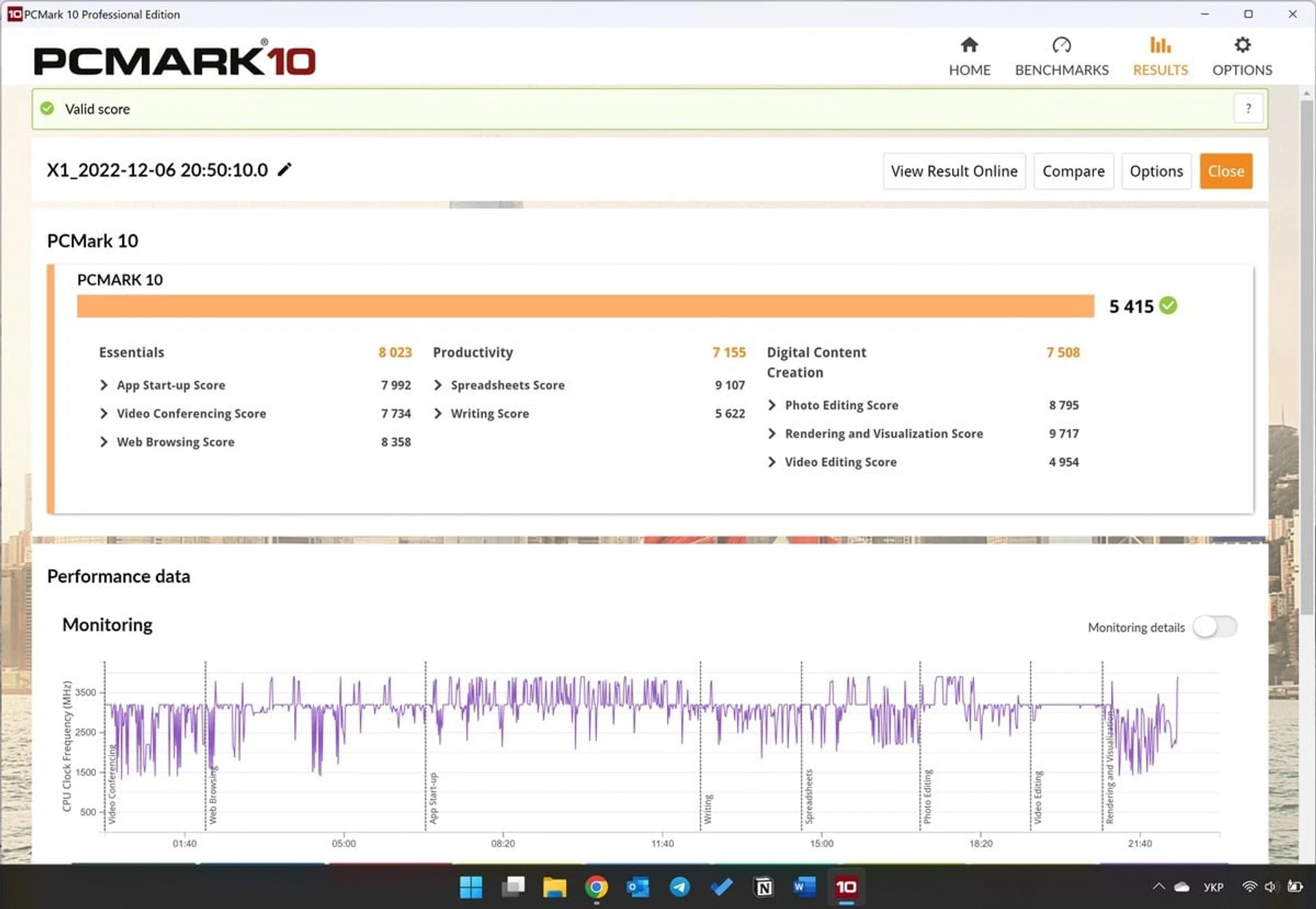
Task: Open Notion from the taskbar
Action: pyautogui.click(x=763, y=887)
